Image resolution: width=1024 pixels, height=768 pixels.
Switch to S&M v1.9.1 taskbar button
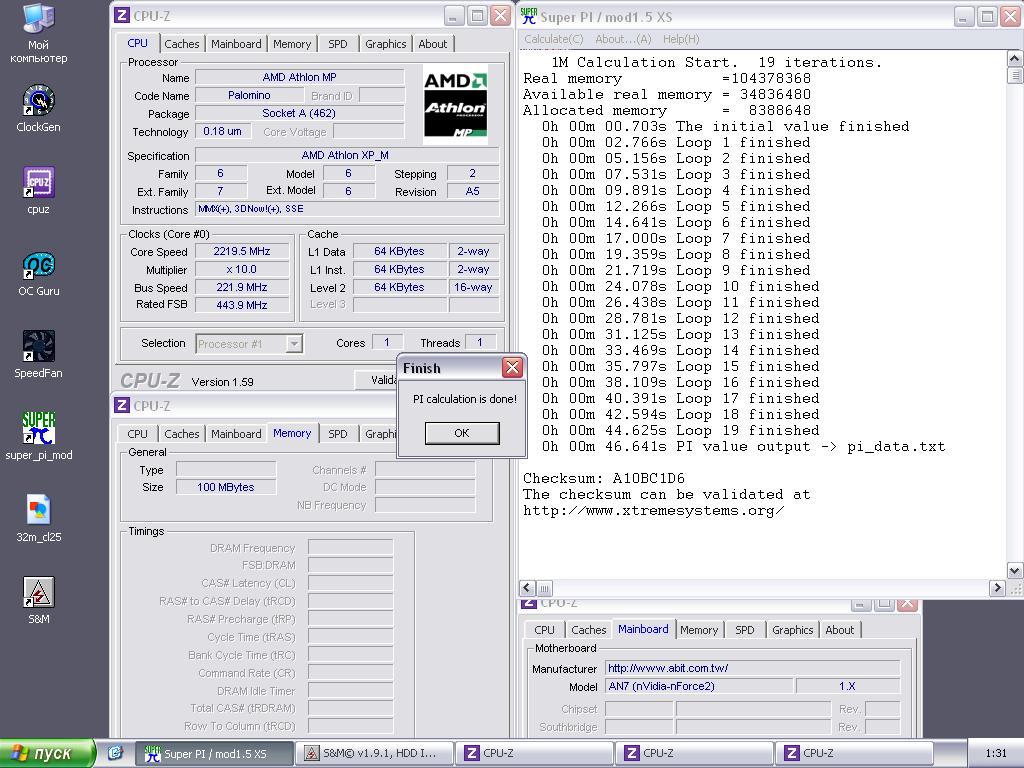[374, 753]
